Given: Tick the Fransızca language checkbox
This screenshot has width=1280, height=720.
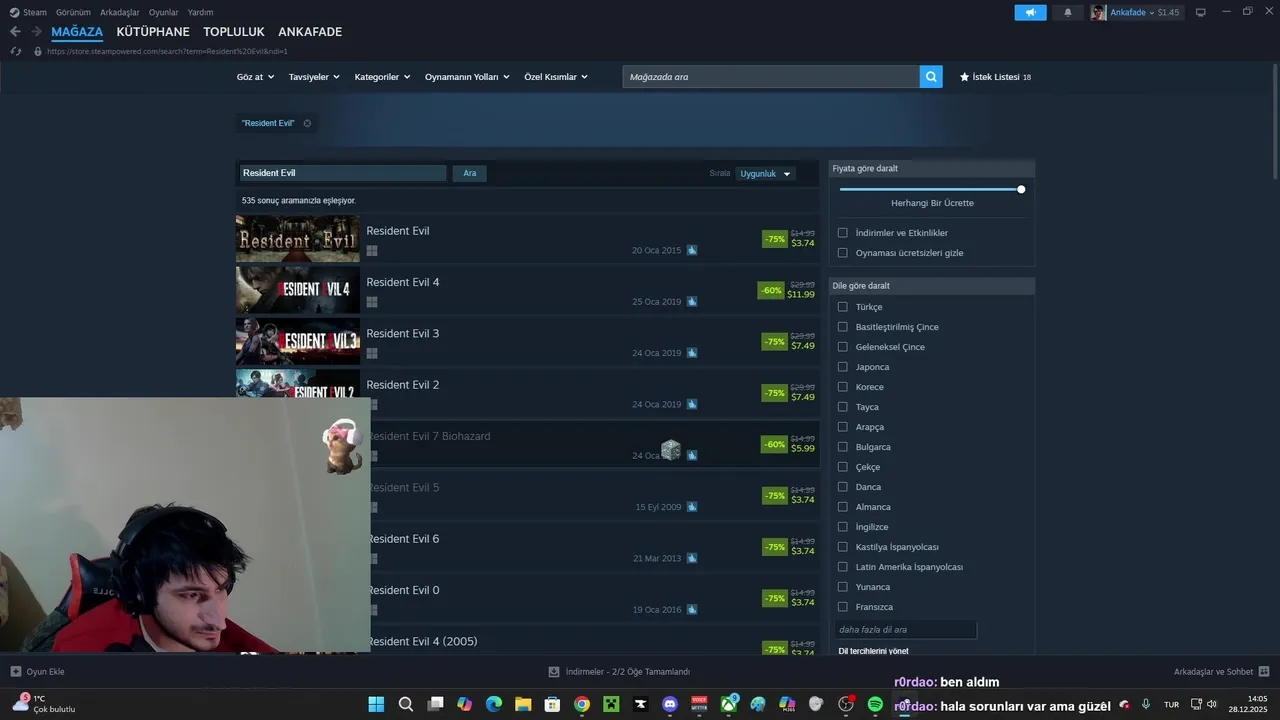Looking at the screenshot, I should pos(843,607).
